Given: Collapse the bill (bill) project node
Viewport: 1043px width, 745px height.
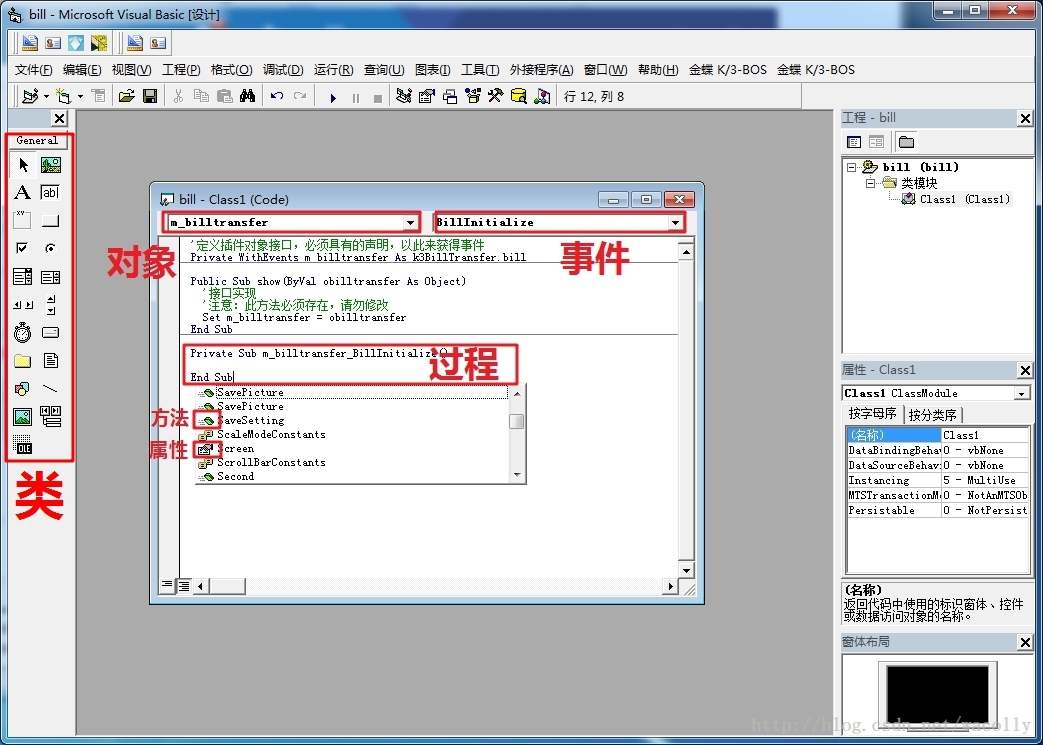Looking at the screenshot, I should point(851,168).
